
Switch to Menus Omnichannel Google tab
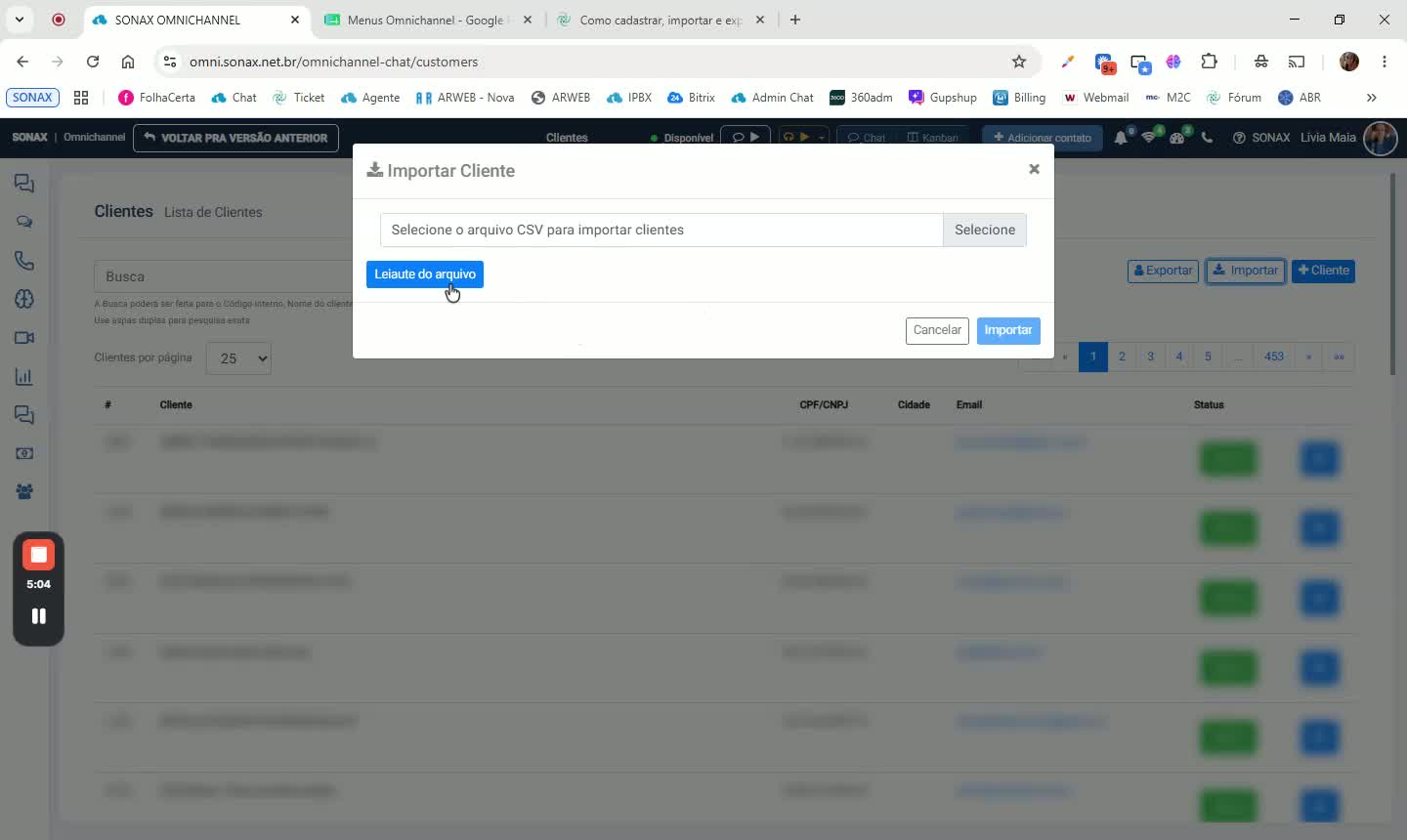(428, 20)
